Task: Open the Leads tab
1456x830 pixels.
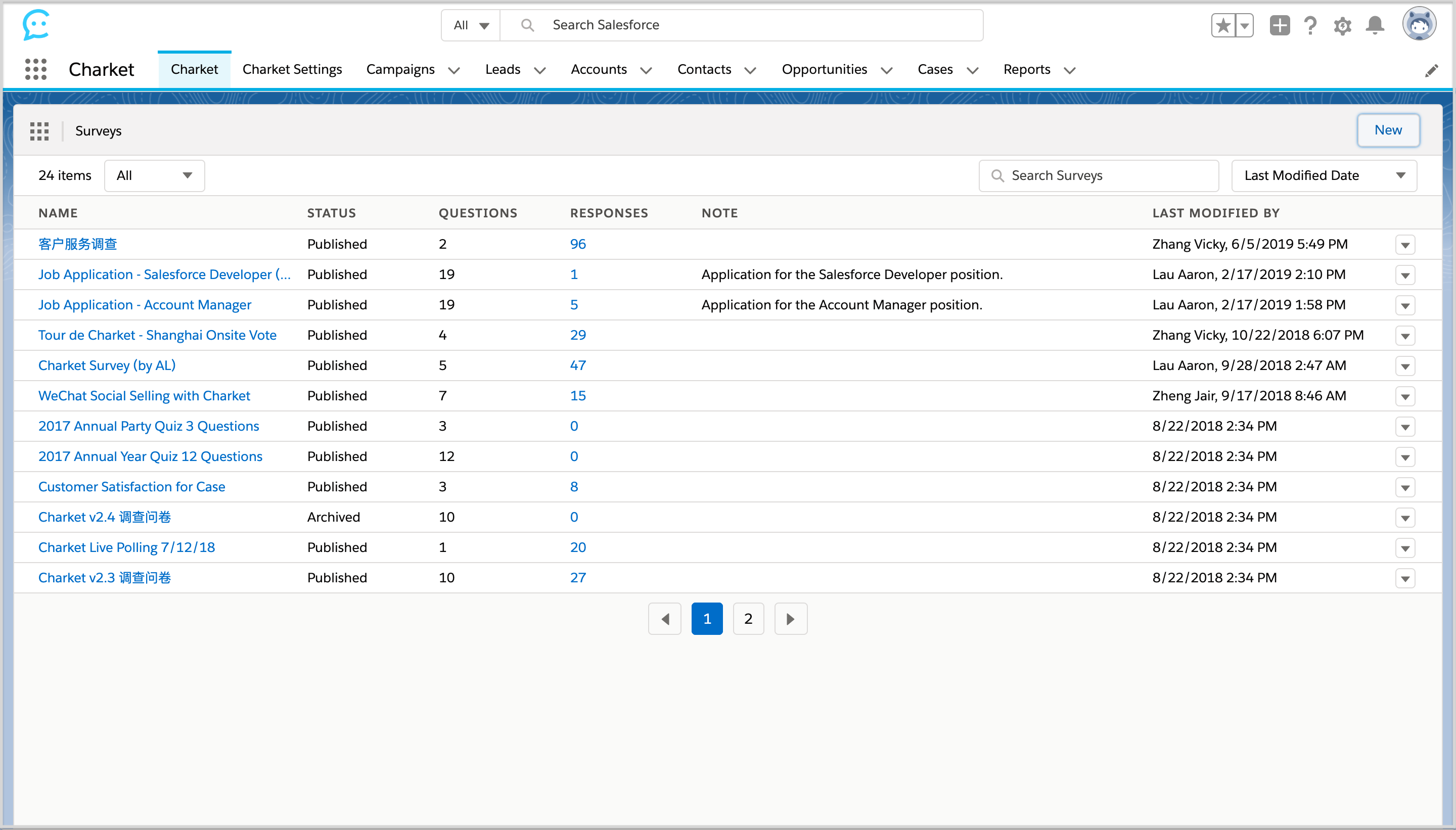Action: pos(502,70)
